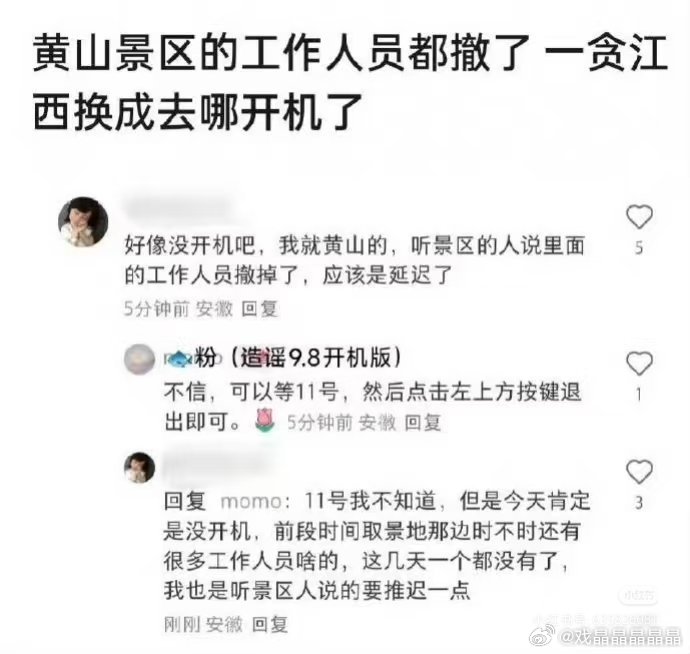Click the Weibo logo in the watermark
Screen dimensions: 690x654
544,635
